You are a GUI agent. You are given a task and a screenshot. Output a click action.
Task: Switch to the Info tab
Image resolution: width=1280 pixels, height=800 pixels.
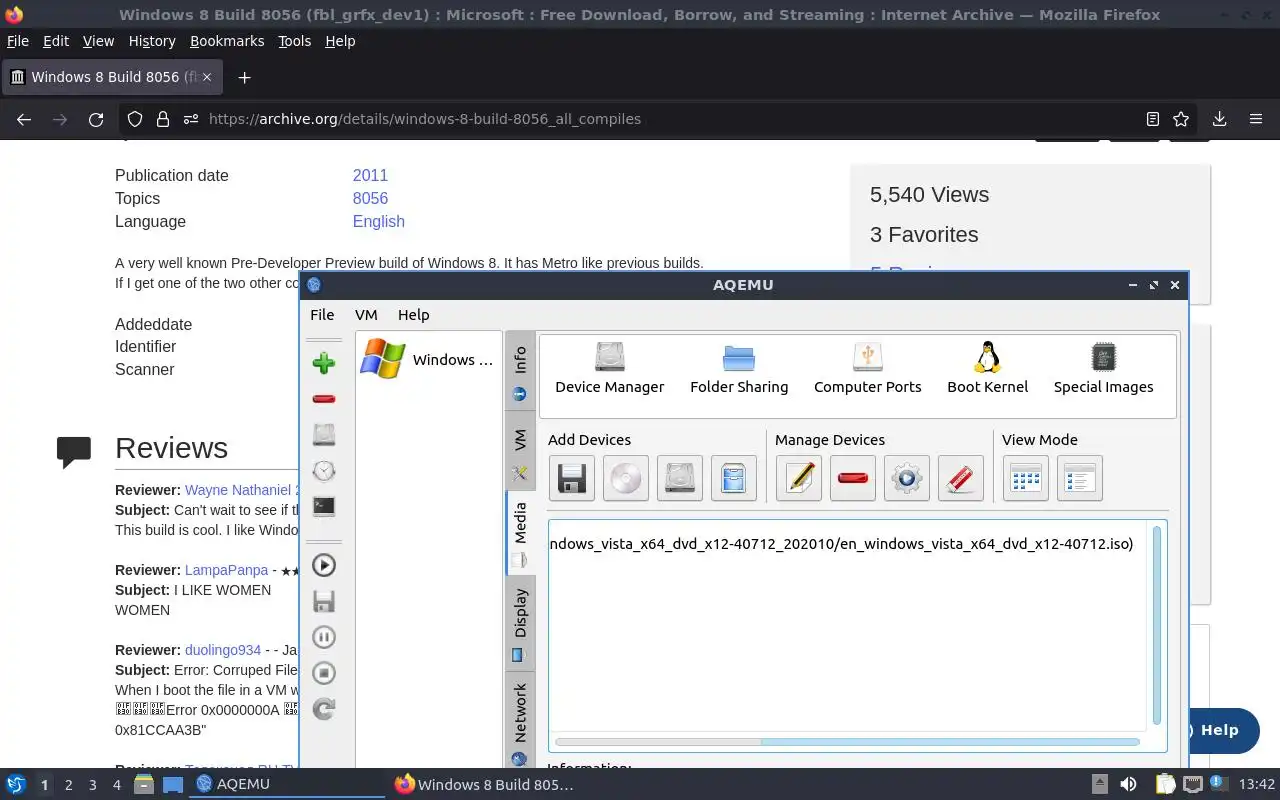520,371
